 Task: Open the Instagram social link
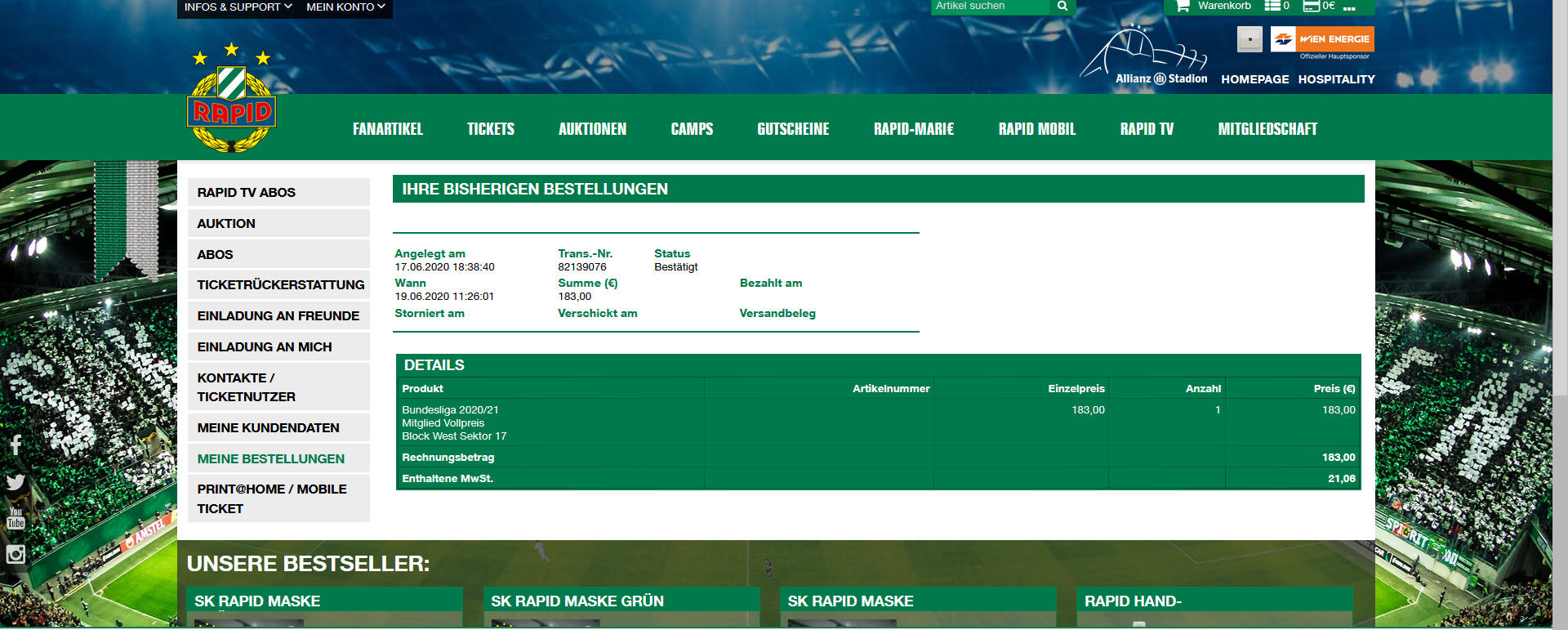pyautogui.click(x=16, y=554)
